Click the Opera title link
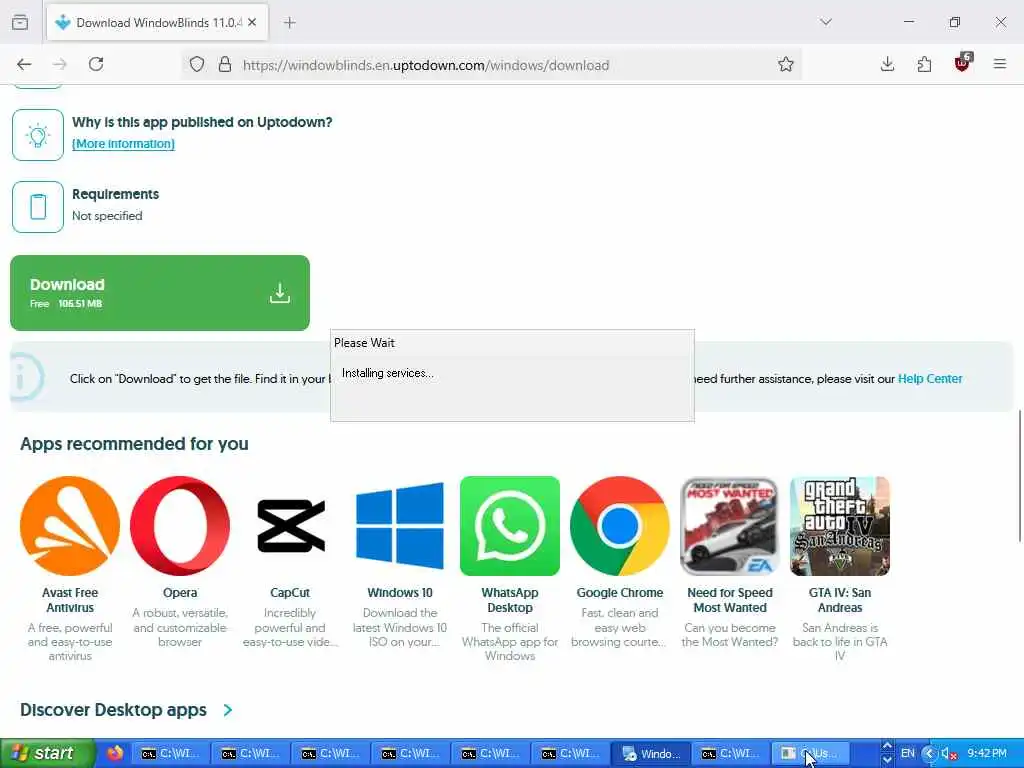 pos(180,593)
